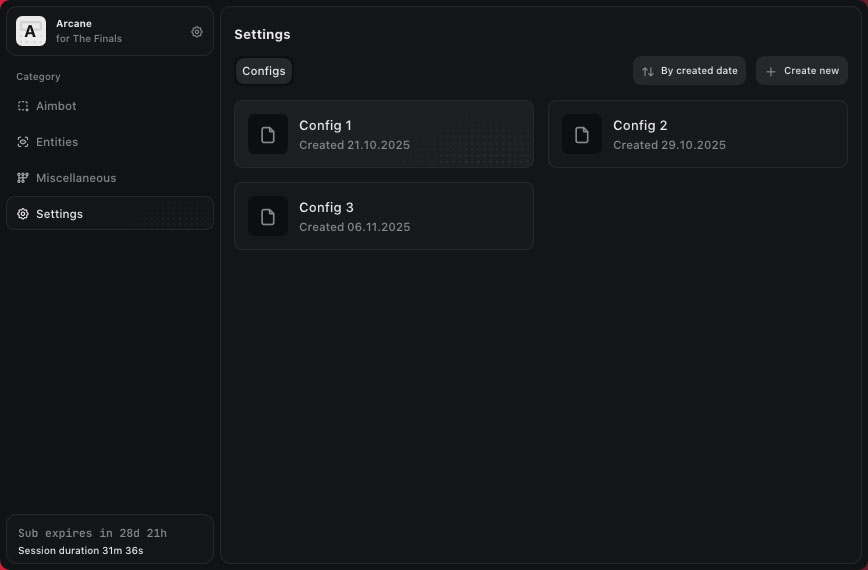Click the Sub expires status panel
The width and height of the screenshot is (868, 570).
(110, 541)
